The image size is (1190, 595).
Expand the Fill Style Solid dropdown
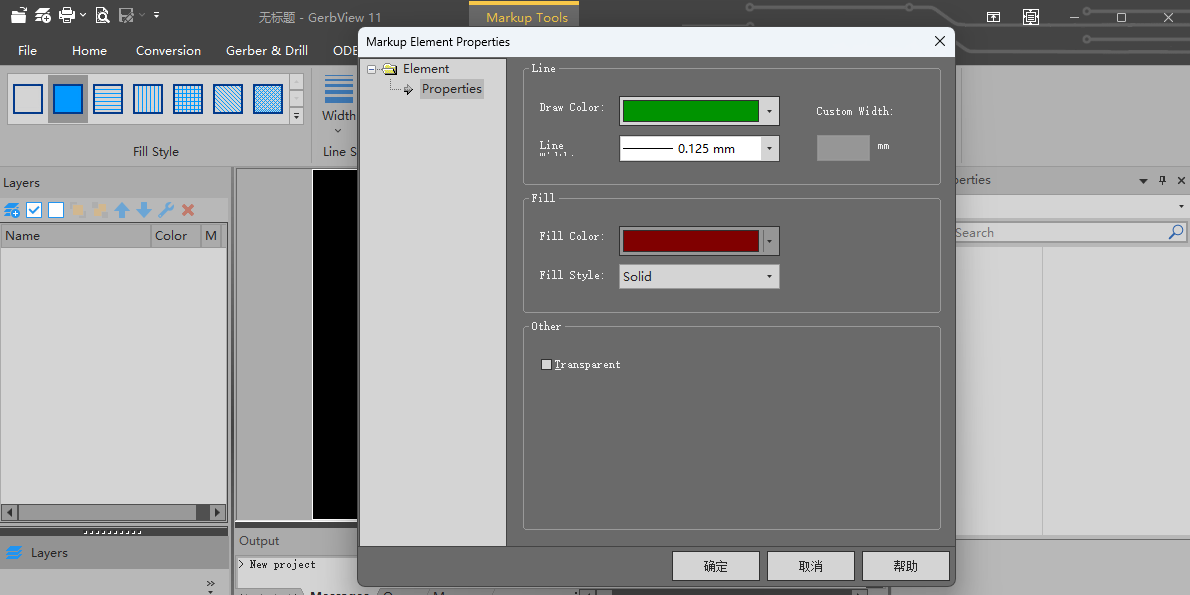(x=769, y=277)
